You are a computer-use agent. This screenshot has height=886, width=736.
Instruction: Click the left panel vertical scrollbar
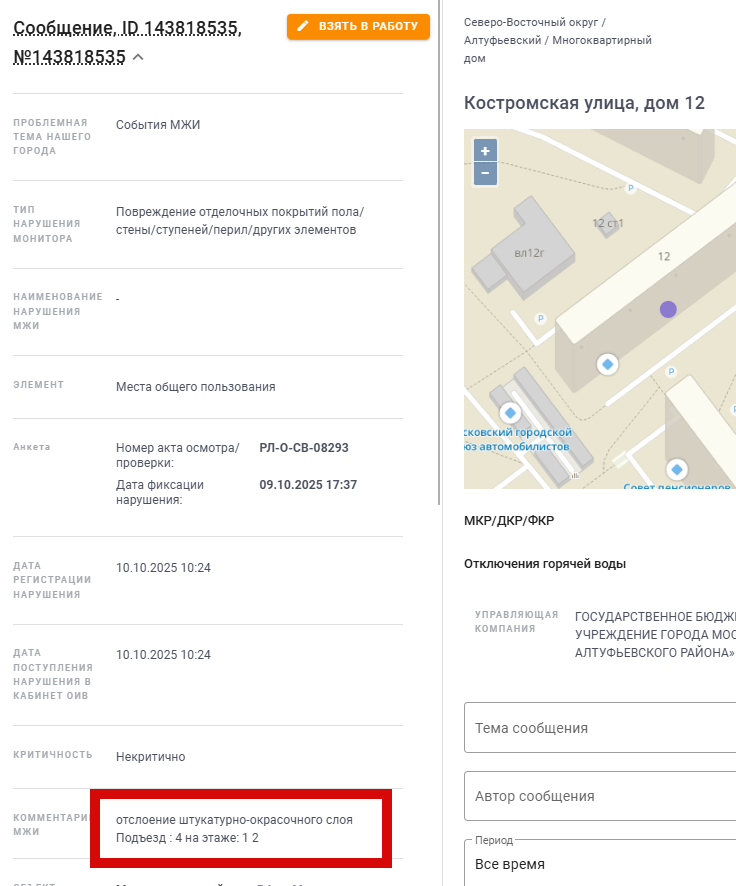pyautogui.click(x=439, y=252)
